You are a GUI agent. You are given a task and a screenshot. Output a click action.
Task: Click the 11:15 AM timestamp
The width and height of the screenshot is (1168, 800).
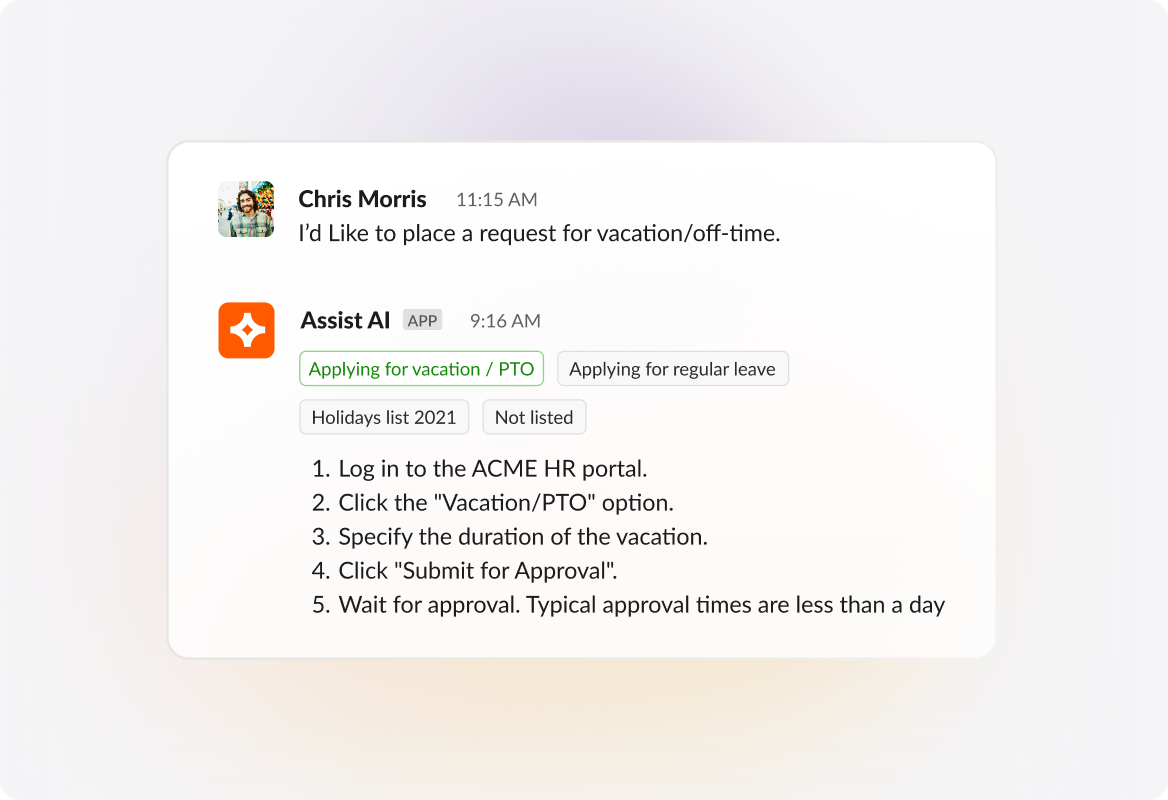(x=496, y=199)
